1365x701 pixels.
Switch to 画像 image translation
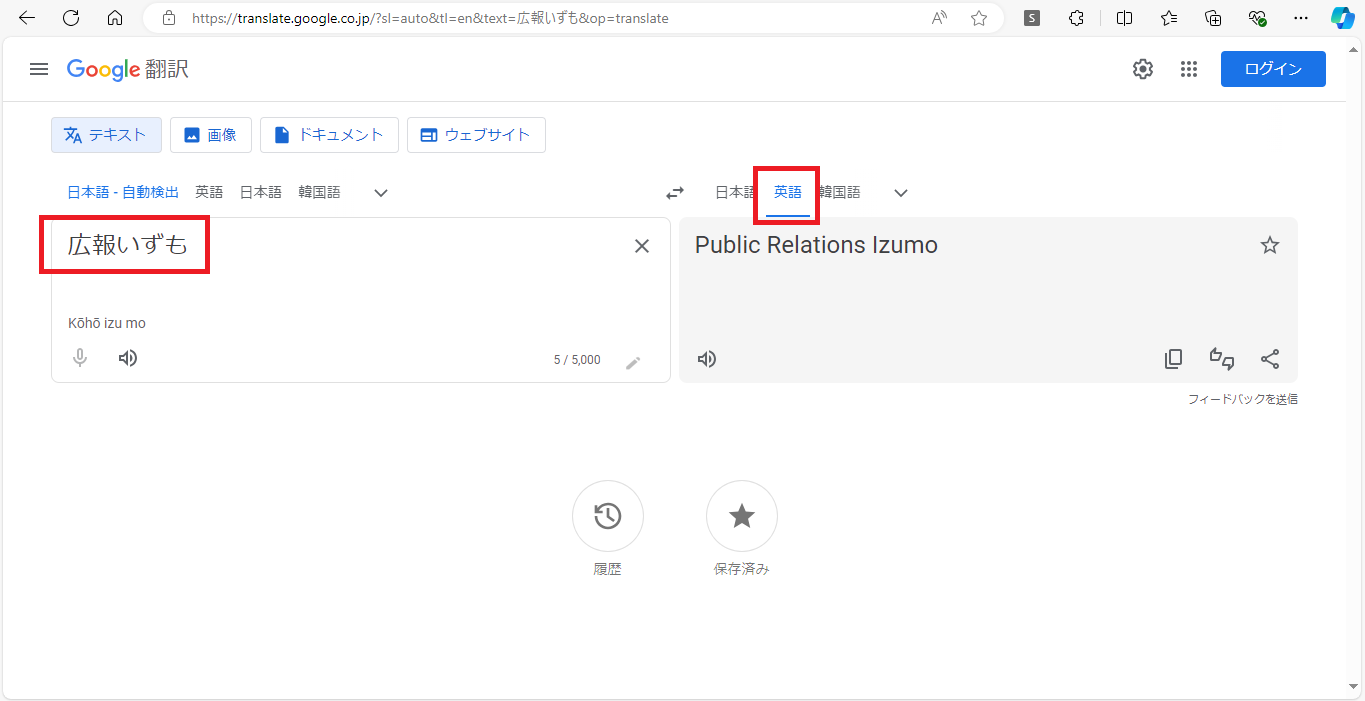211,135
